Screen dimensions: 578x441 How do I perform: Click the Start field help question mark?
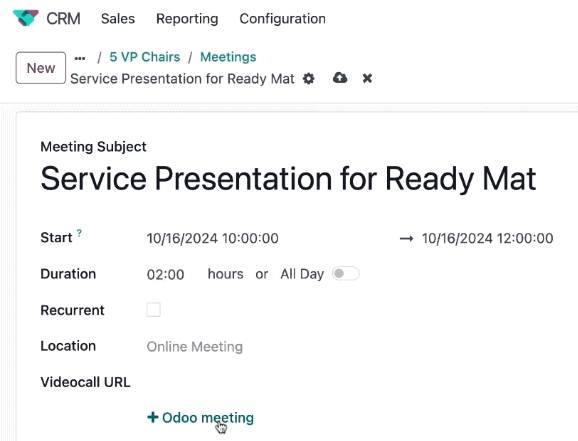[x=79, y=233]
